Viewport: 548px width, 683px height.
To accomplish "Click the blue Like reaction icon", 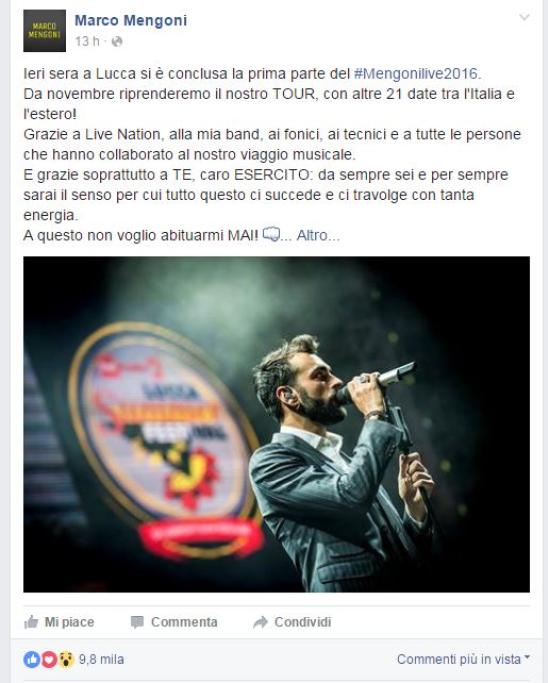I will point(31,659).
